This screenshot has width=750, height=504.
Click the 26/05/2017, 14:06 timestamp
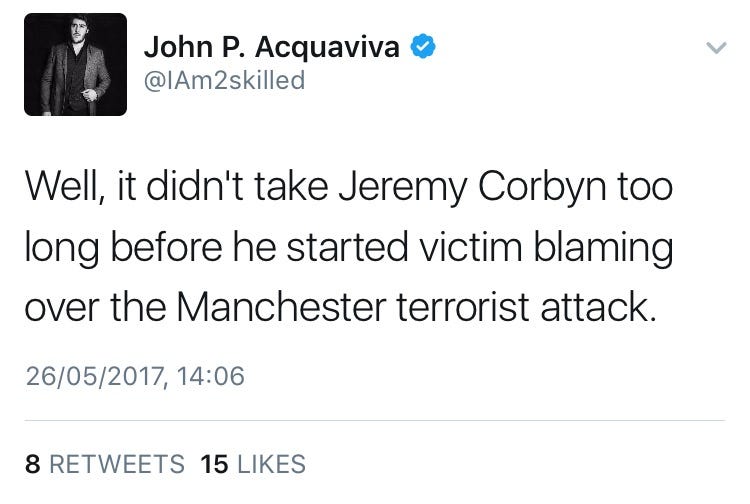click(135, 376)
